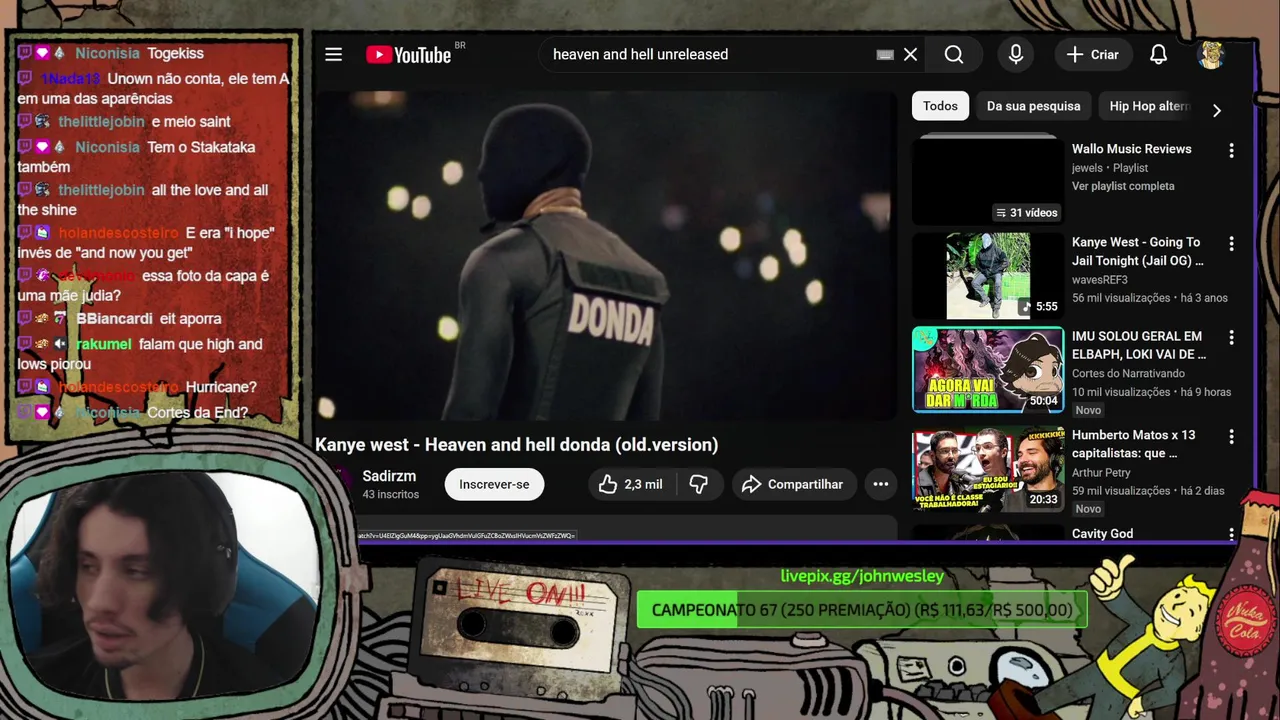
Task: Click the Compartilhar share button
Action: 794,484
